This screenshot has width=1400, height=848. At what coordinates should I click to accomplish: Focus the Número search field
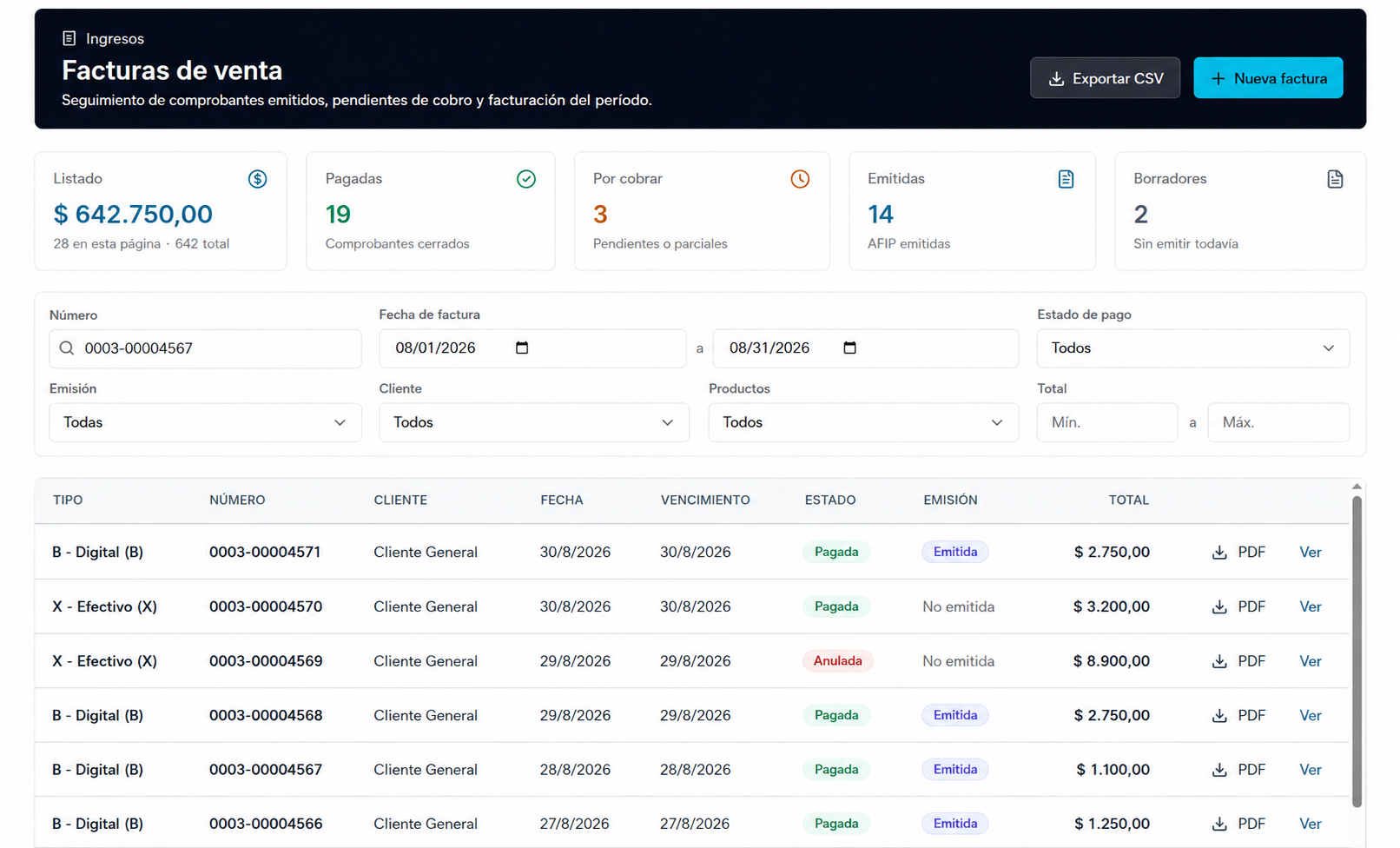(x=205, y=348)
